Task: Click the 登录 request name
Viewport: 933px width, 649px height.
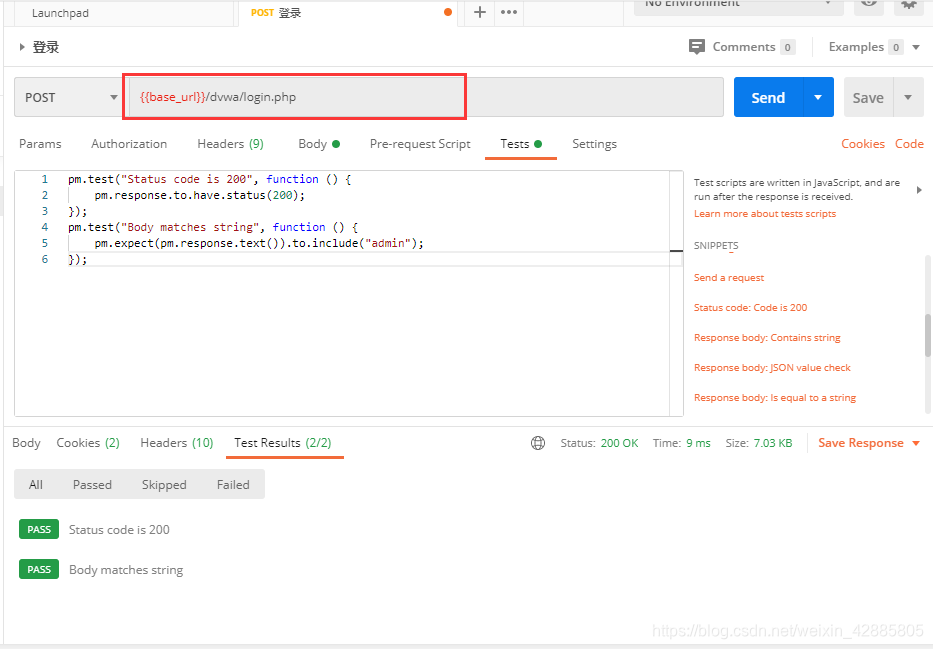Action: click(x=46, y=47)
